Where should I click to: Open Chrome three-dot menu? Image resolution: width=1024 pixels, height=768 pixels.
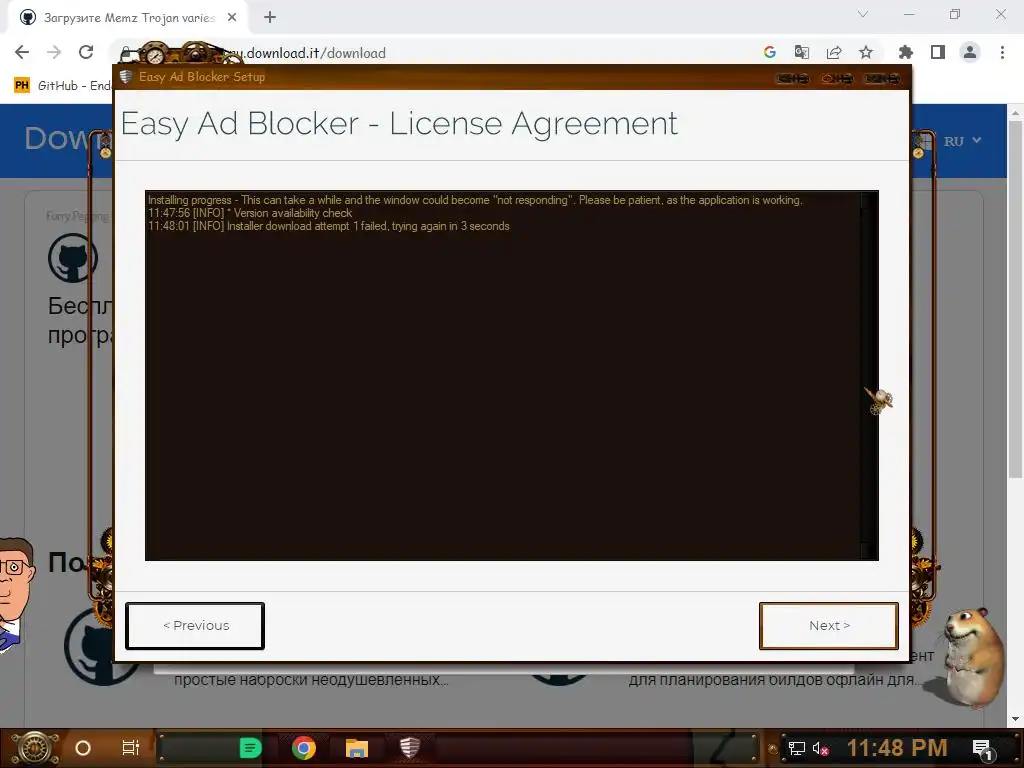pyautogui.click(x=1002, y=52)
